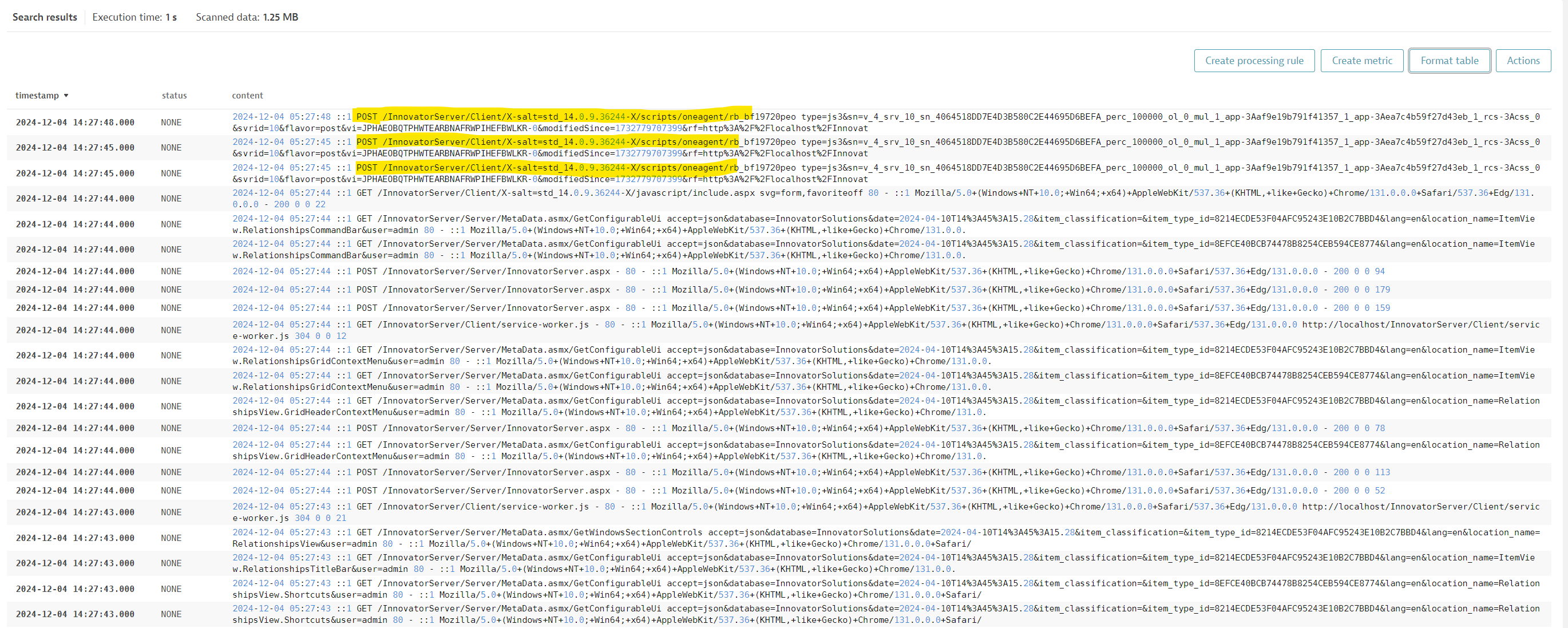Screen dimensions: 1568x628
Task: Expand the timestamp sort options arrow
Action: (x=66, y=96)
